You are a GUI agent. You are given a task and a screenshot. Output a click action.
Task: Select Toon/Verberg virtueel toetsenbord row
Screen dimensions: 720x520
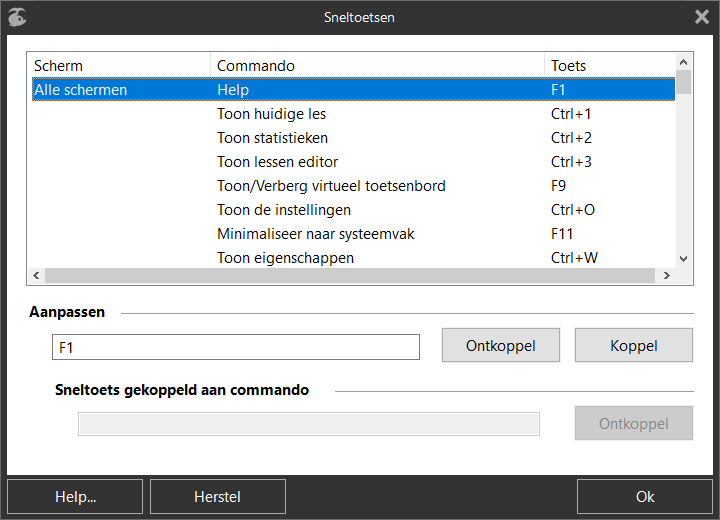coord(353,186)
